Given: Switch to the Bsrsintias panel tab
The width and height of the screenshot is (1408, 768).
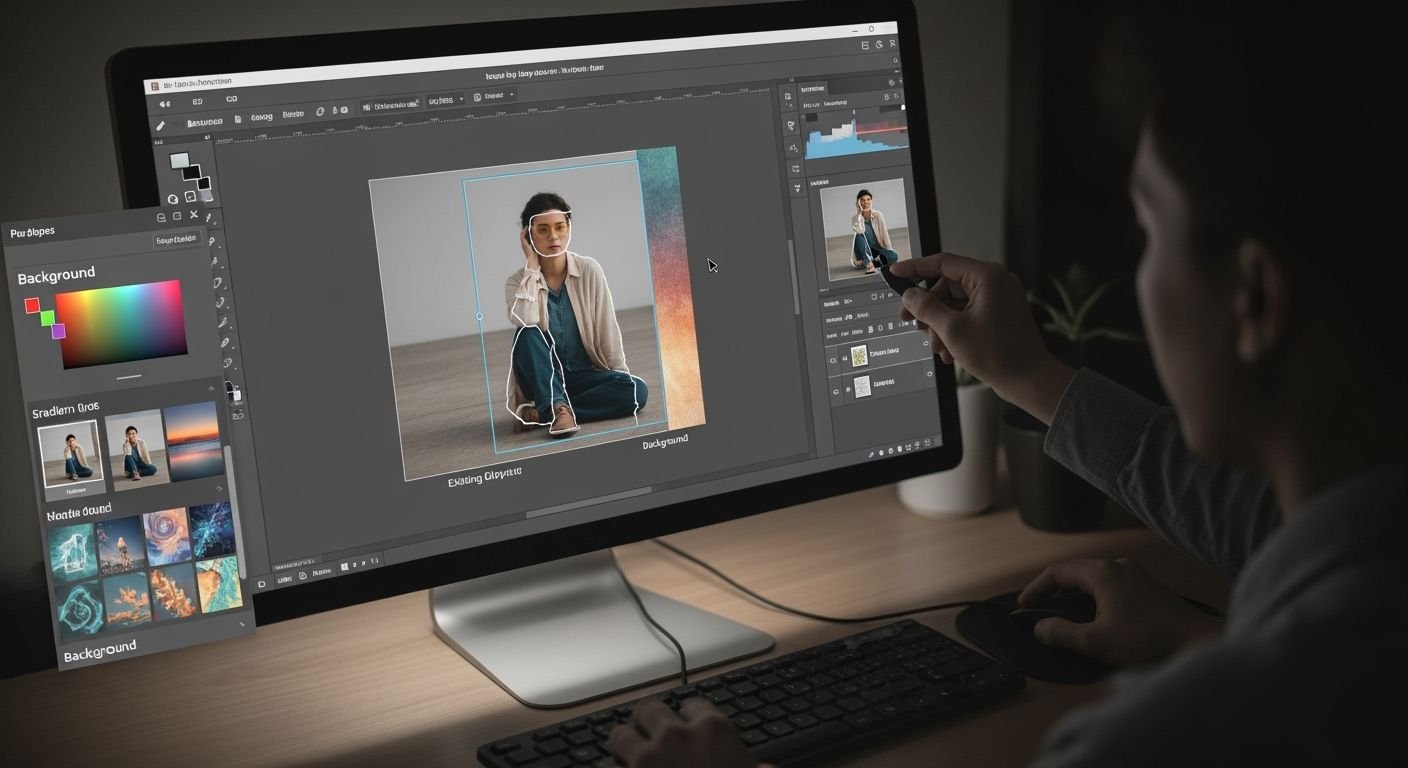Looking at the screenshot, I should (813, 90).
